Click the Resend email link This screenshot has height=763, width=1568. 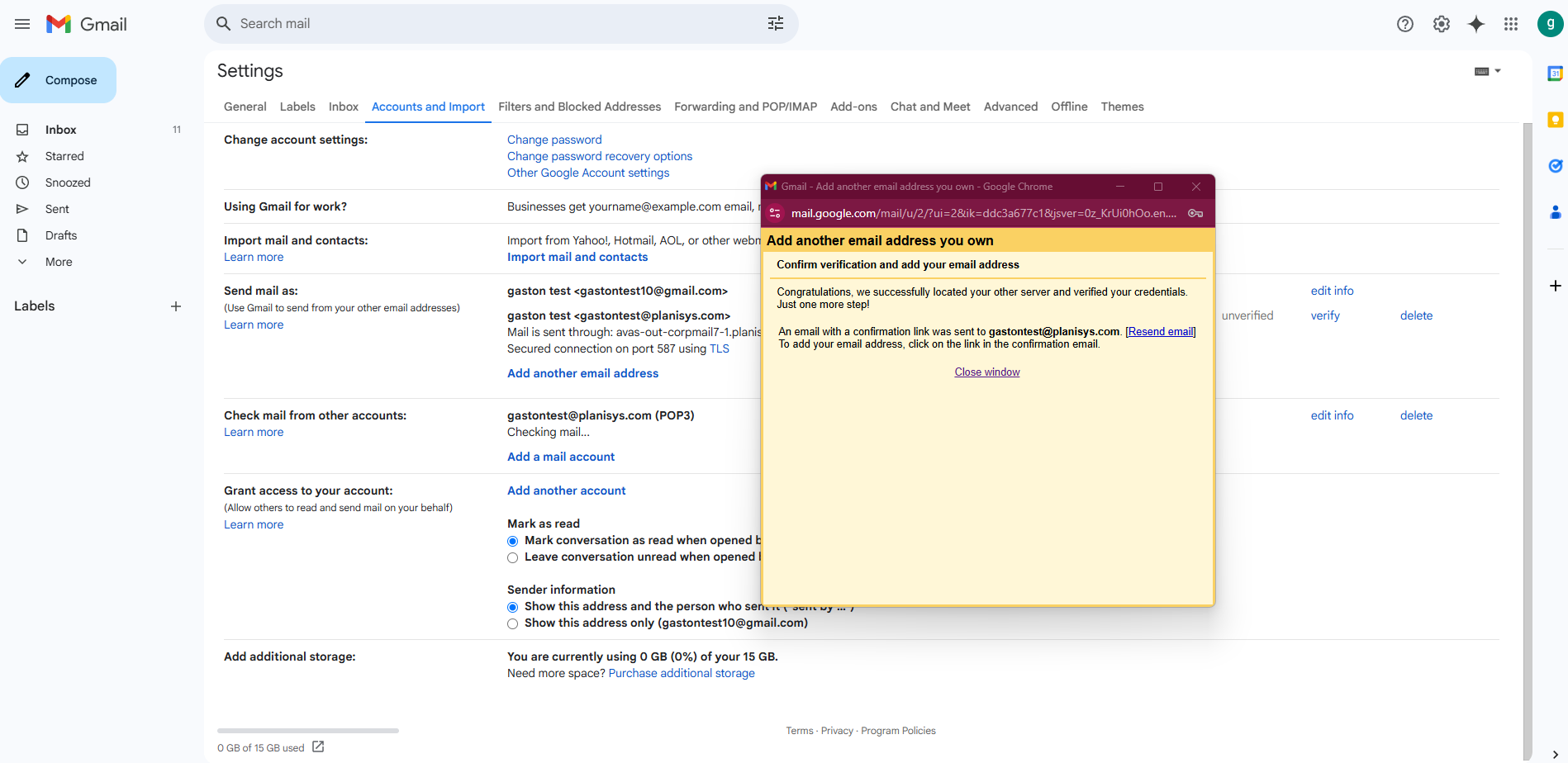click(1160, 332)
